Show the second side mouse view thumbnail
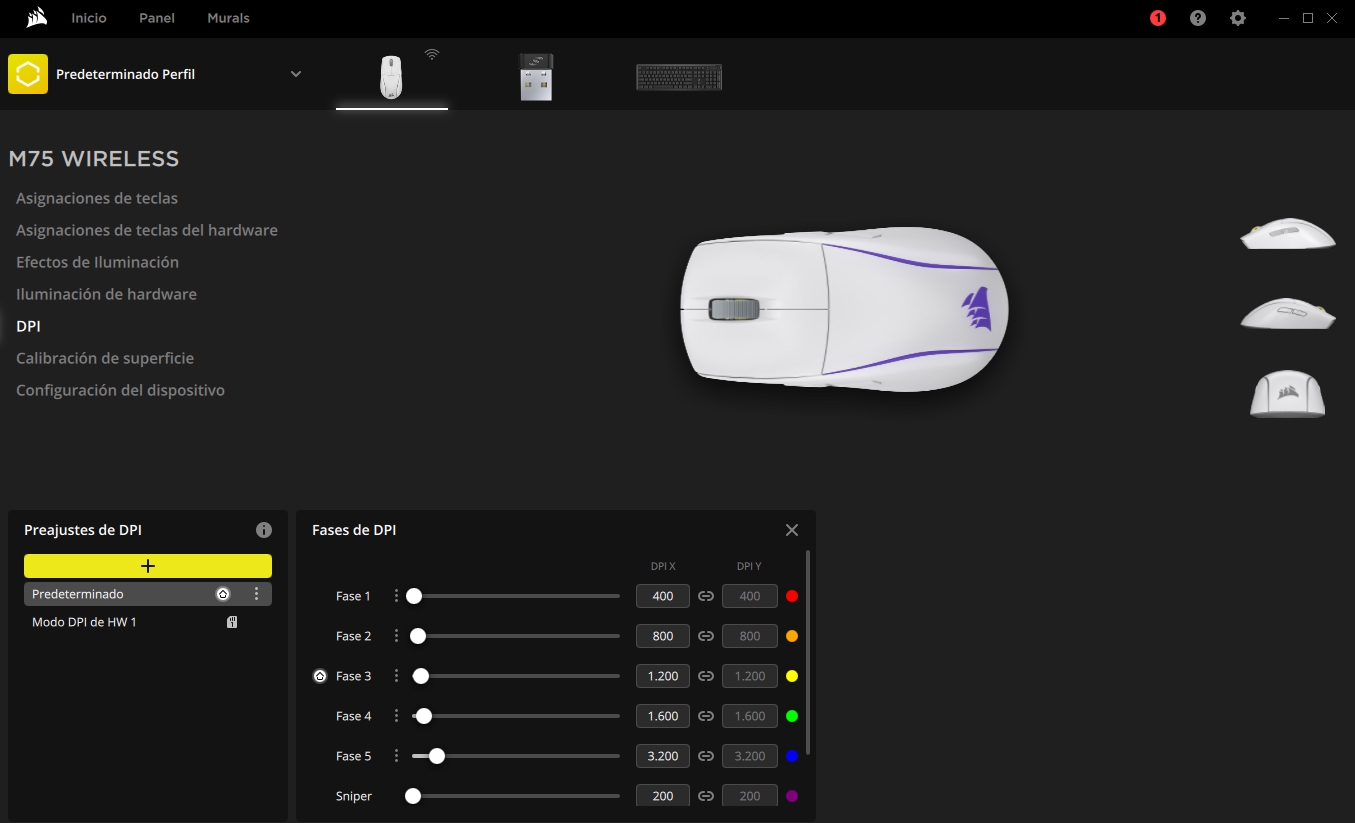The width and height of the screenshot is (1355, 823). coord(1287,313)
